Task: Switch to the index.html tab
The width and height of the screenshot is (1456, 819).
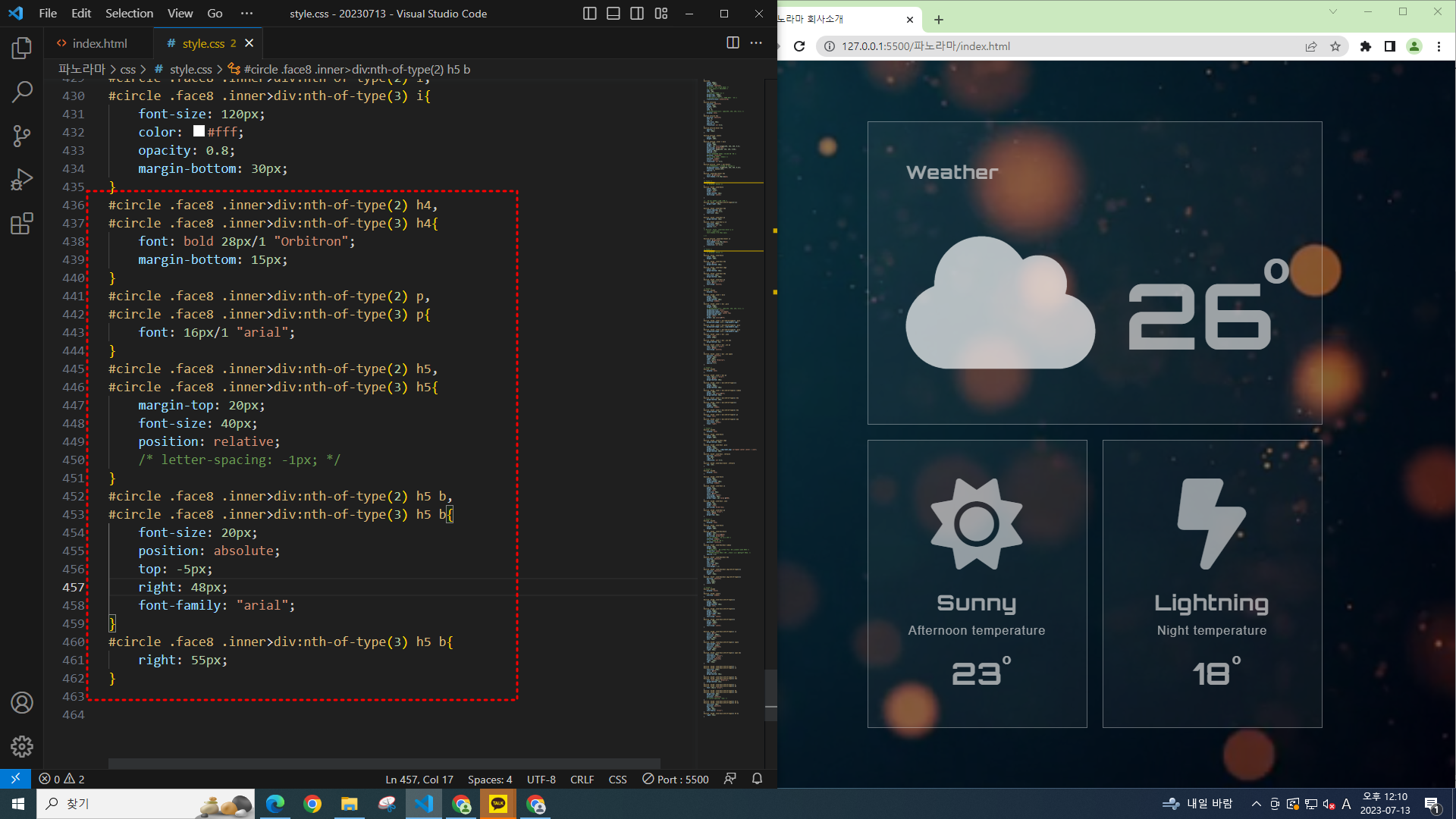Action: click(99, 43)
